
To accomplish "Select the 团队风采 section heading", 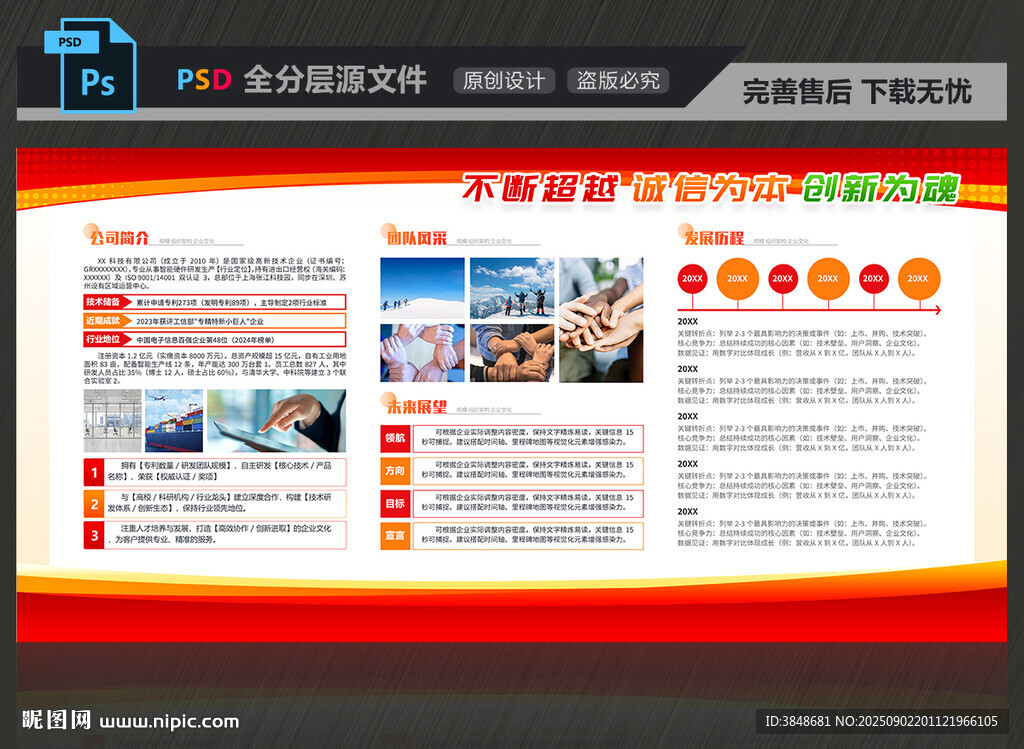I will 417,238.
